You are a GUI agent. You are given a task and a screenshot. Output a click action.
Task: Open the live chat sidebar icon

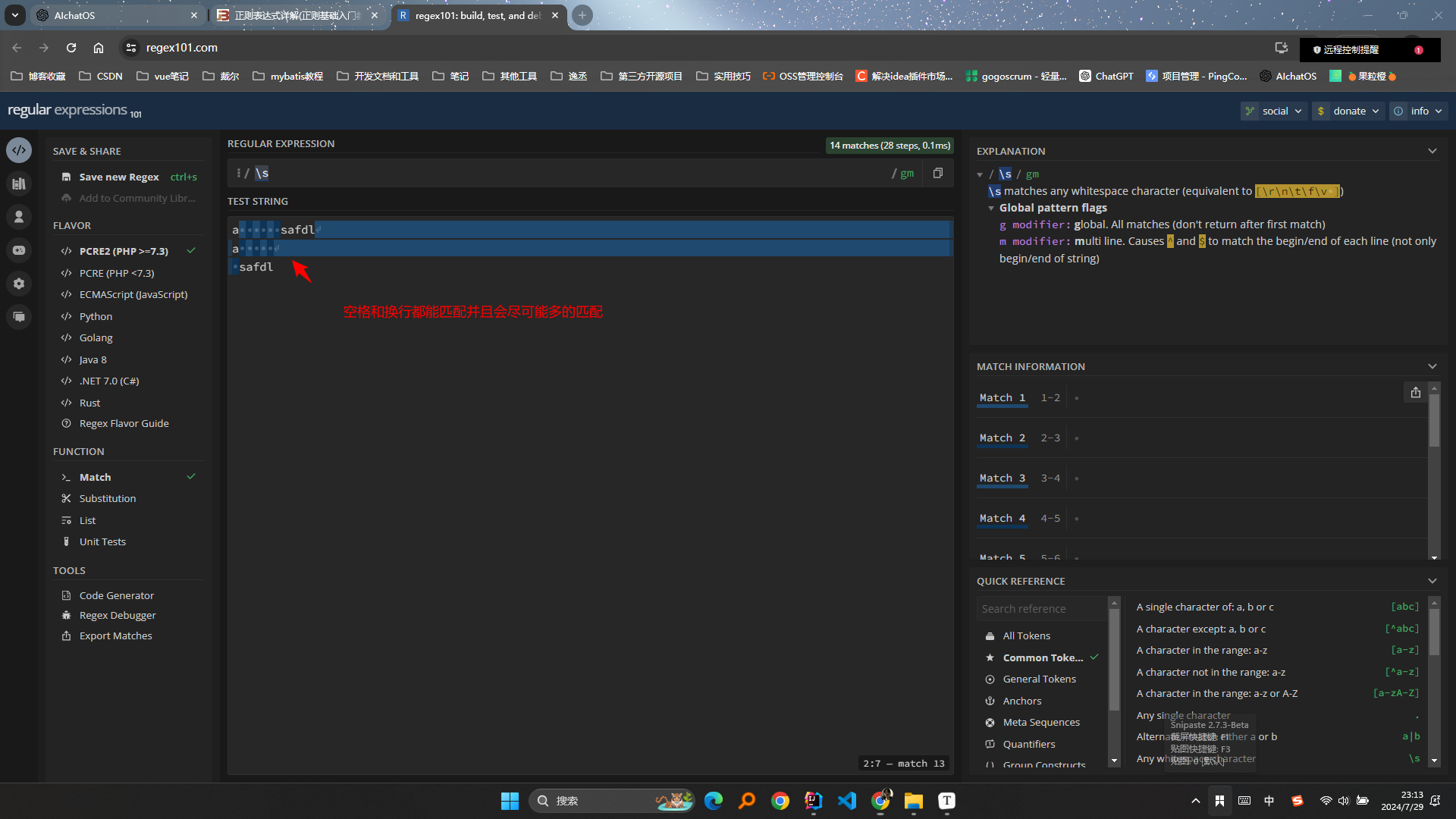click(x=19, y=317)
